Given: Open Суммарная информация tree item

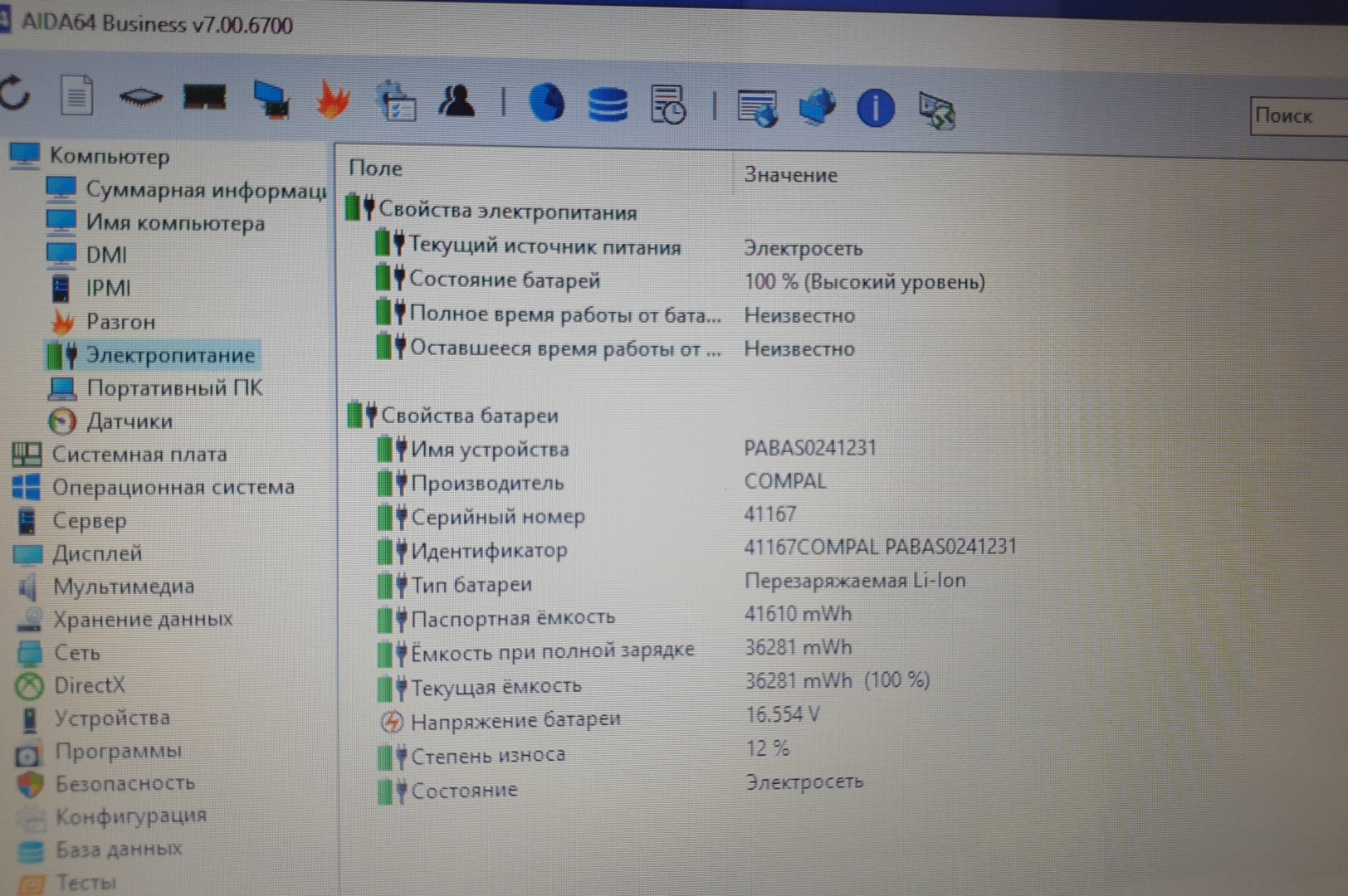Looking at the screenshot, I should point(205,190).
